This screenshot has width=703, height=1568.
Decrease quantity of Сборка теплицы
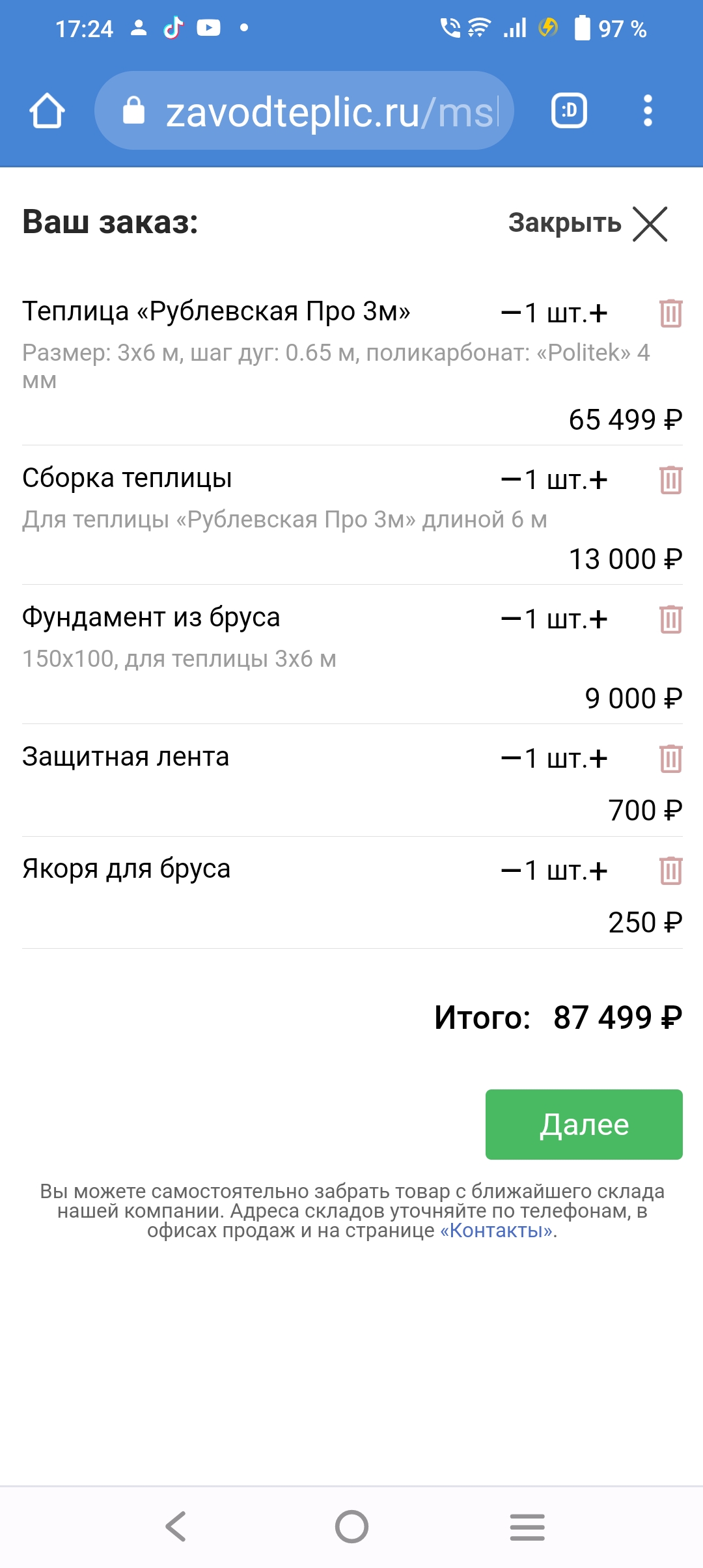(511, 481)
